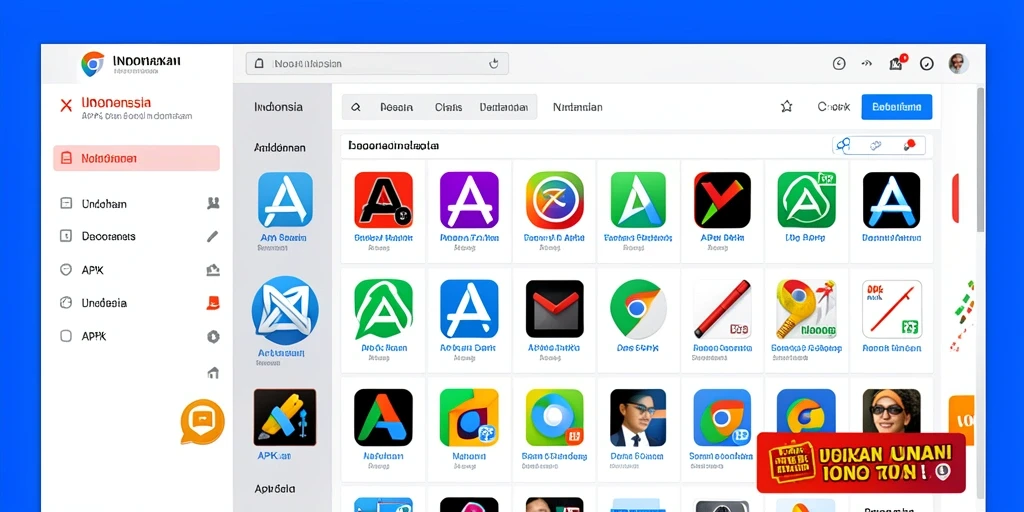Click the round icon left of first APK row
This screenshot has width=1024, height=512.
65,270
